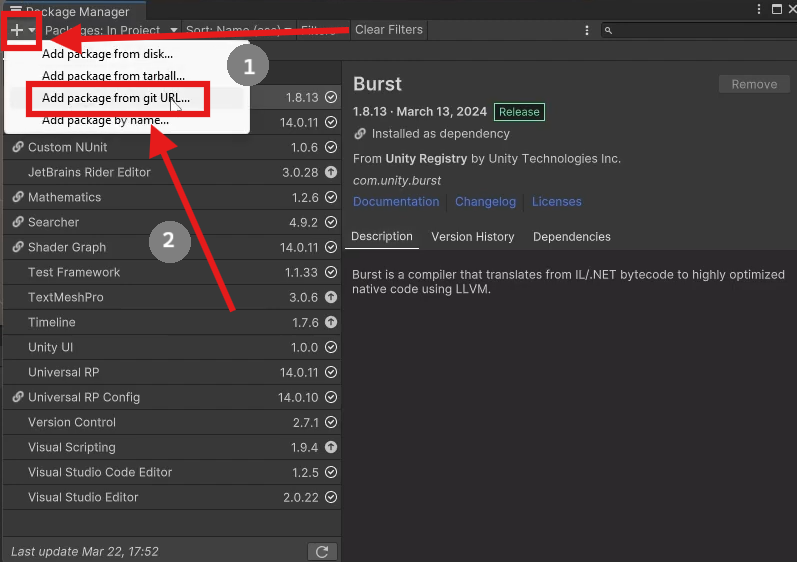Select the Universal RP package
Viewport: 797px width, 562px height.
pos(172,372)
